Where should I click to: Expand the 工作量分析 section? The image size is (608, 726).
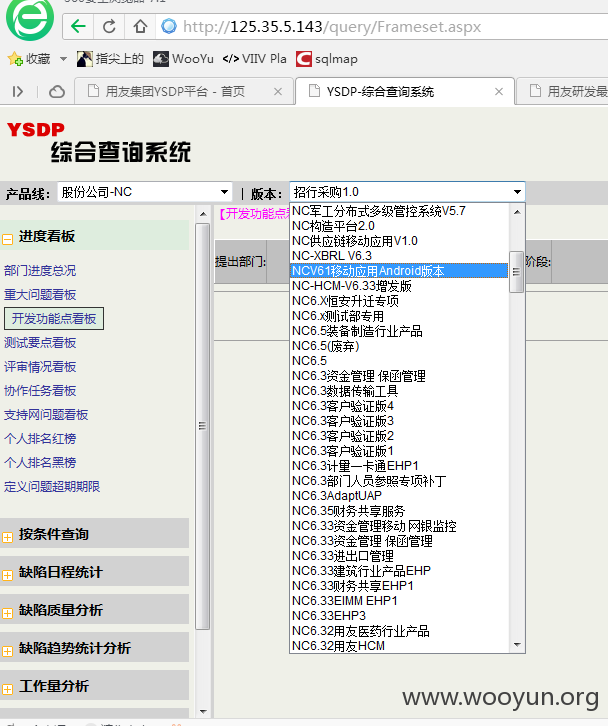pos(8,689)
